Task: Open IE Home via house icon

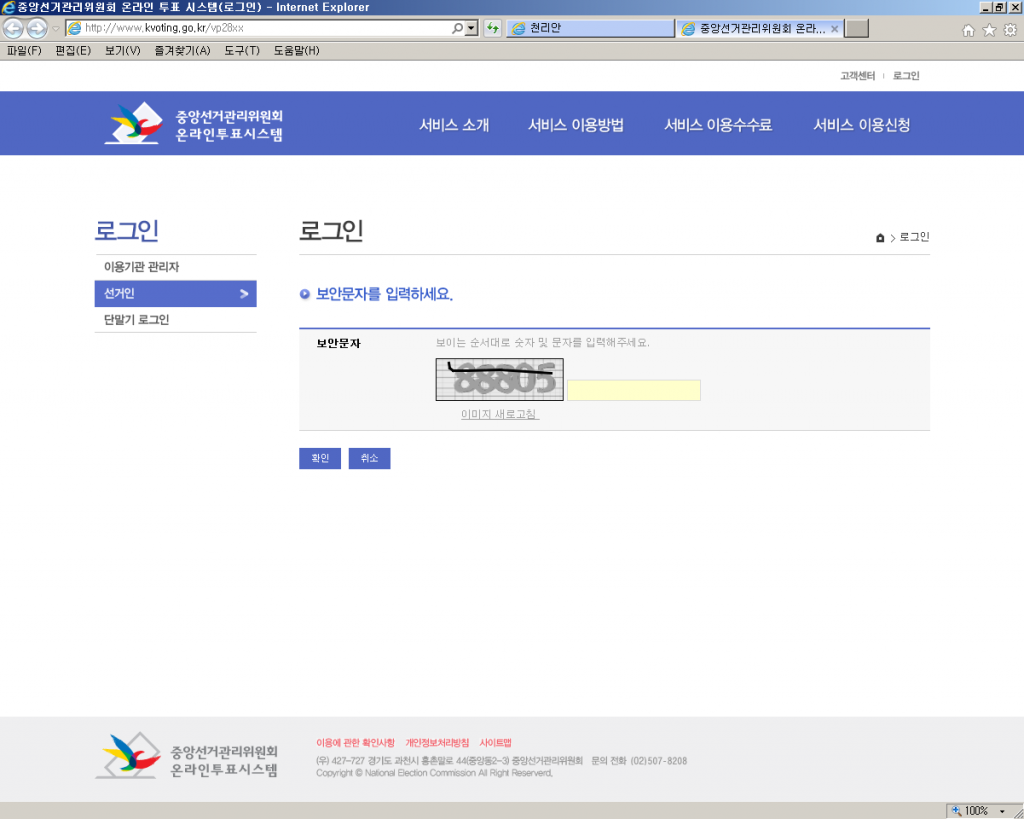Action: pyautogui.click(x=968, y=30)
